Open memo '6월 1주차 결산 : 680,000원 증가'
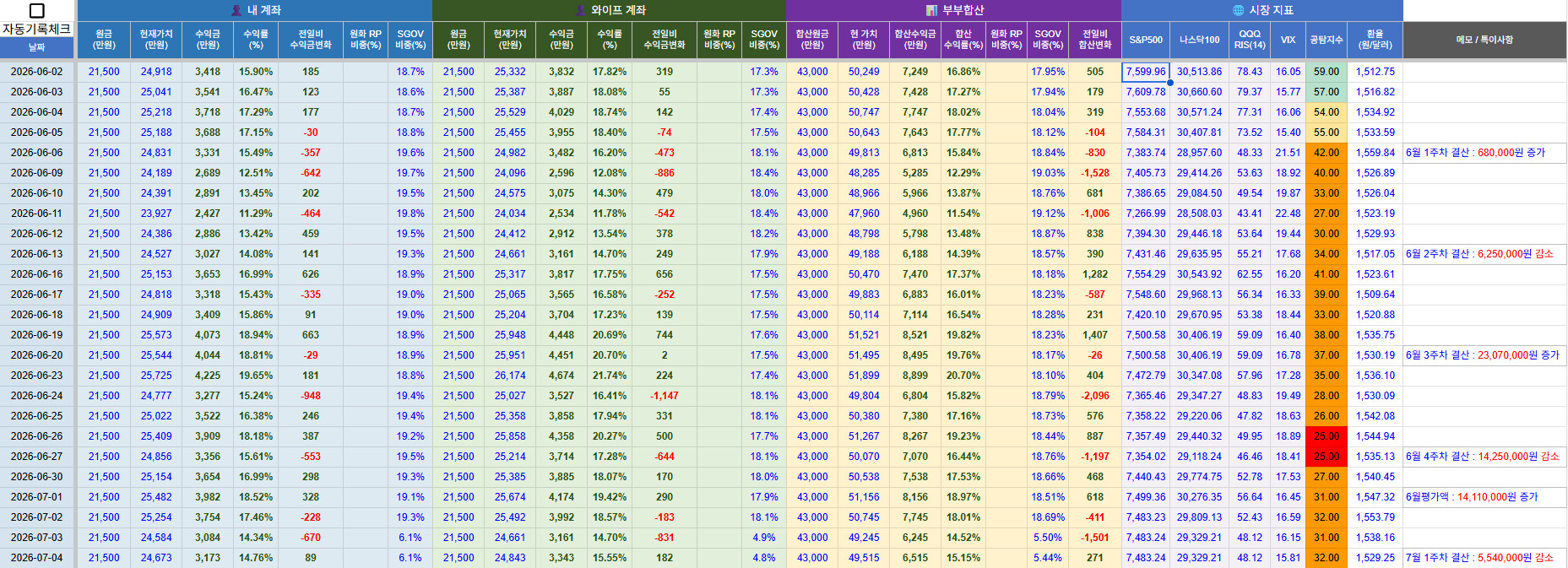Viewport: 1568px width, 568px height. point(1484,153)
